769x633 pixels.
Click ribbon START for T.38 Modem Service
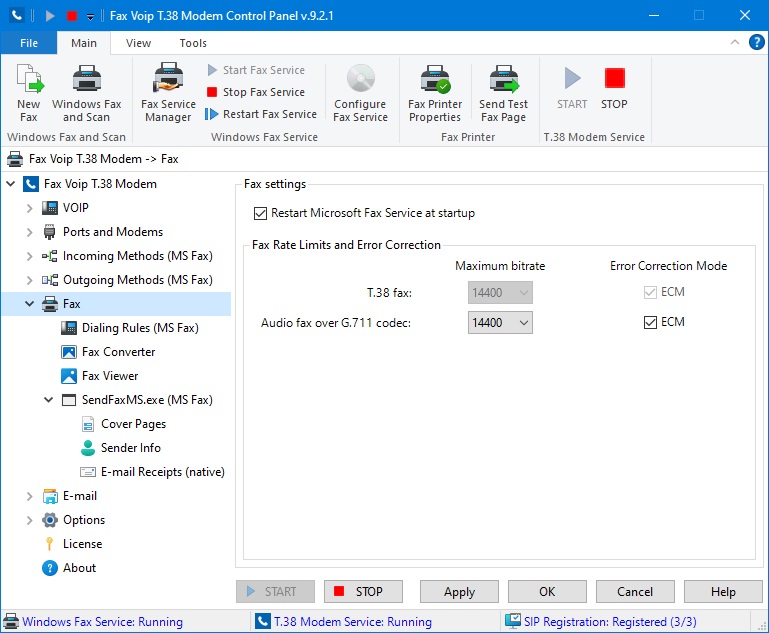pos(572,88)
